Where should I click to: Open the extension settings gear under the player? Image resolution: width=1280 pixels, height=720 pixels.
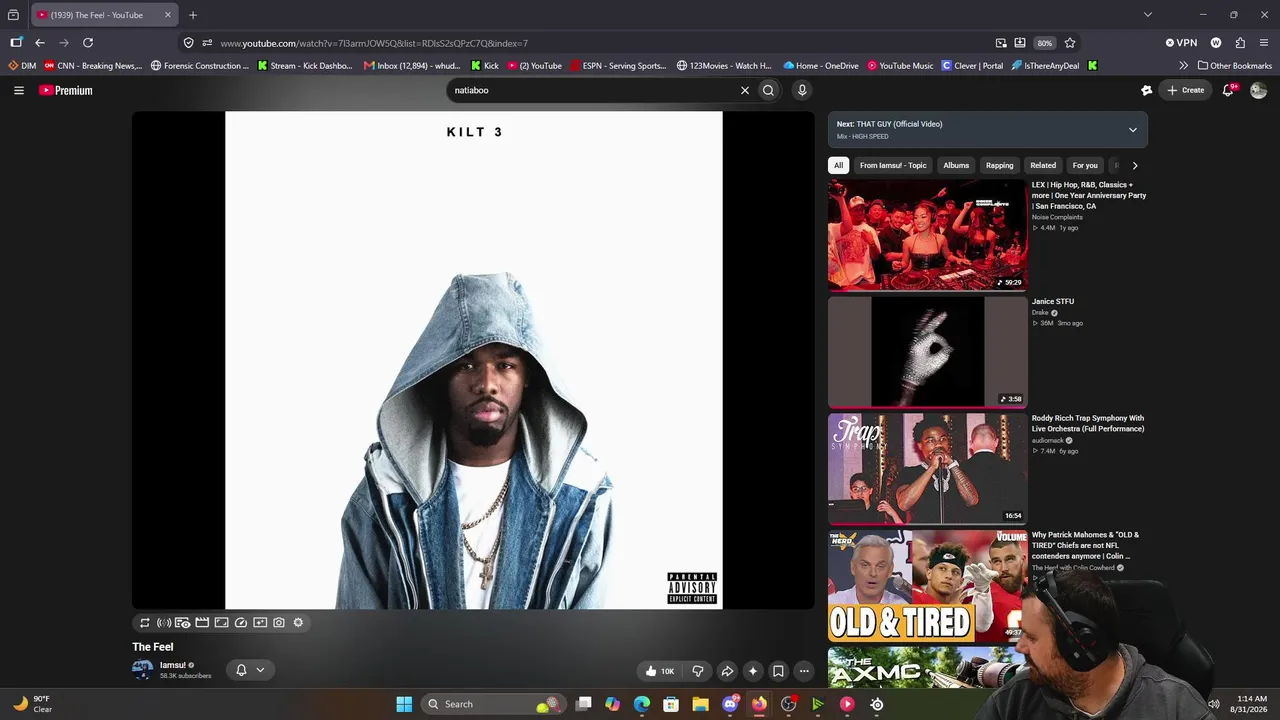click(298, 623)
